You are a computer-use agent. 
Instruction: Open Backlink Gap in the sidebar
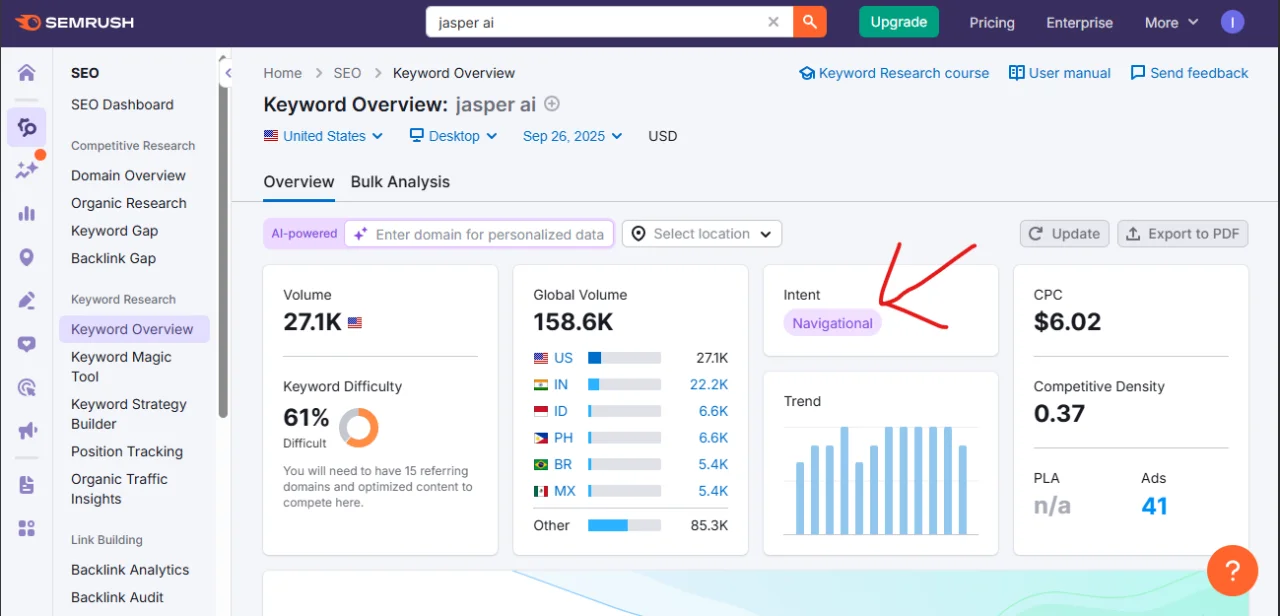click(x=113, y=258)
